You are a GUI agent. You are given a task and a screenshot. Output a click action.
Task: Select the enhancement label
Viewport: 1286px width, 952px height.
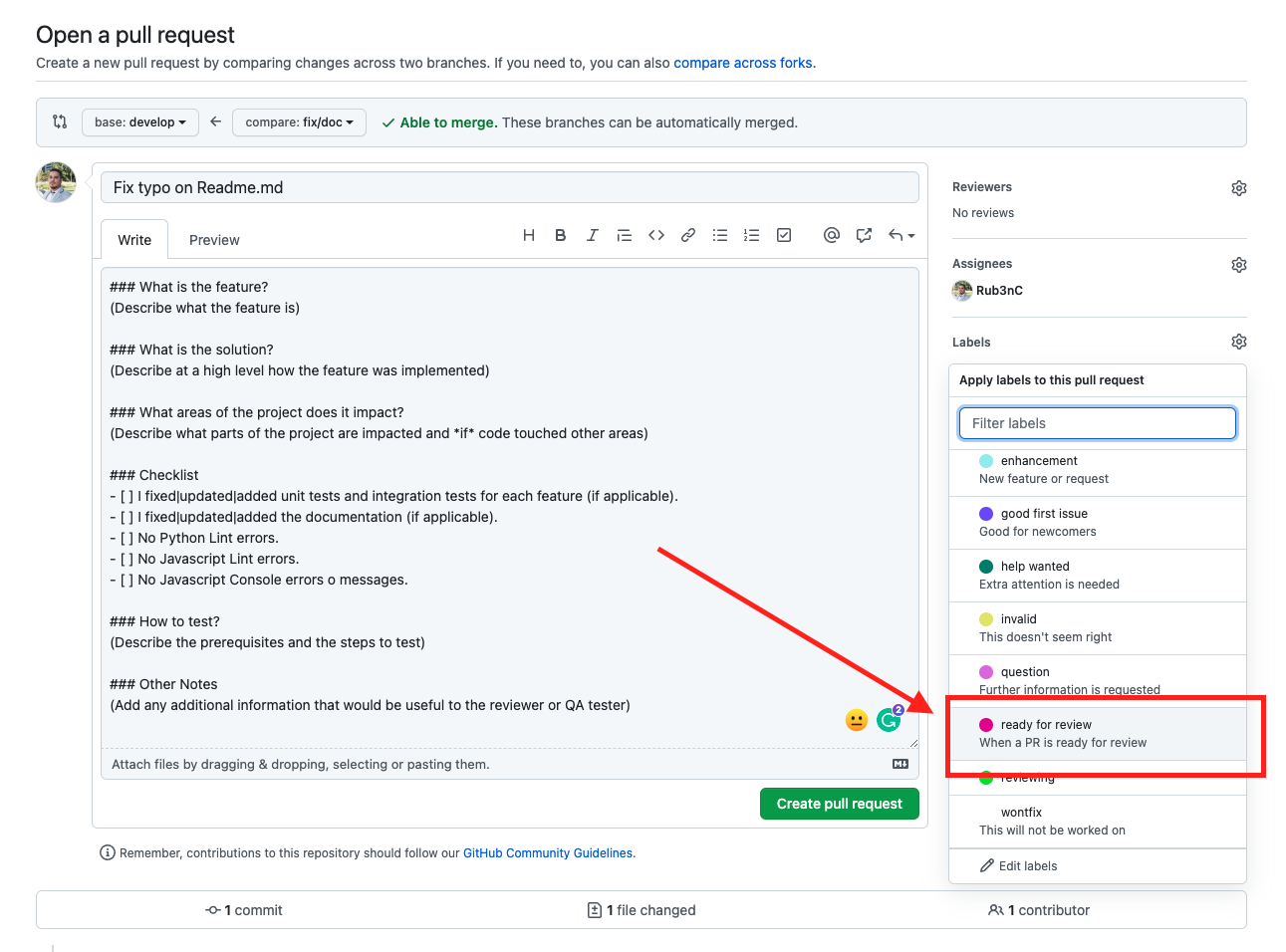pyautogui.click(x=1098, y=470)
